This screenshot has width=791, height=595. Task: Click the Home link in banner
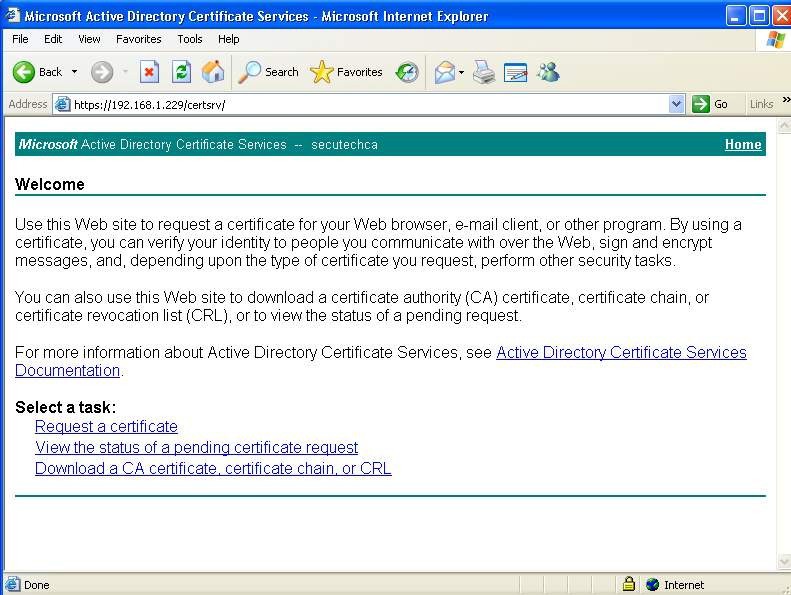(x=743, y=144)
